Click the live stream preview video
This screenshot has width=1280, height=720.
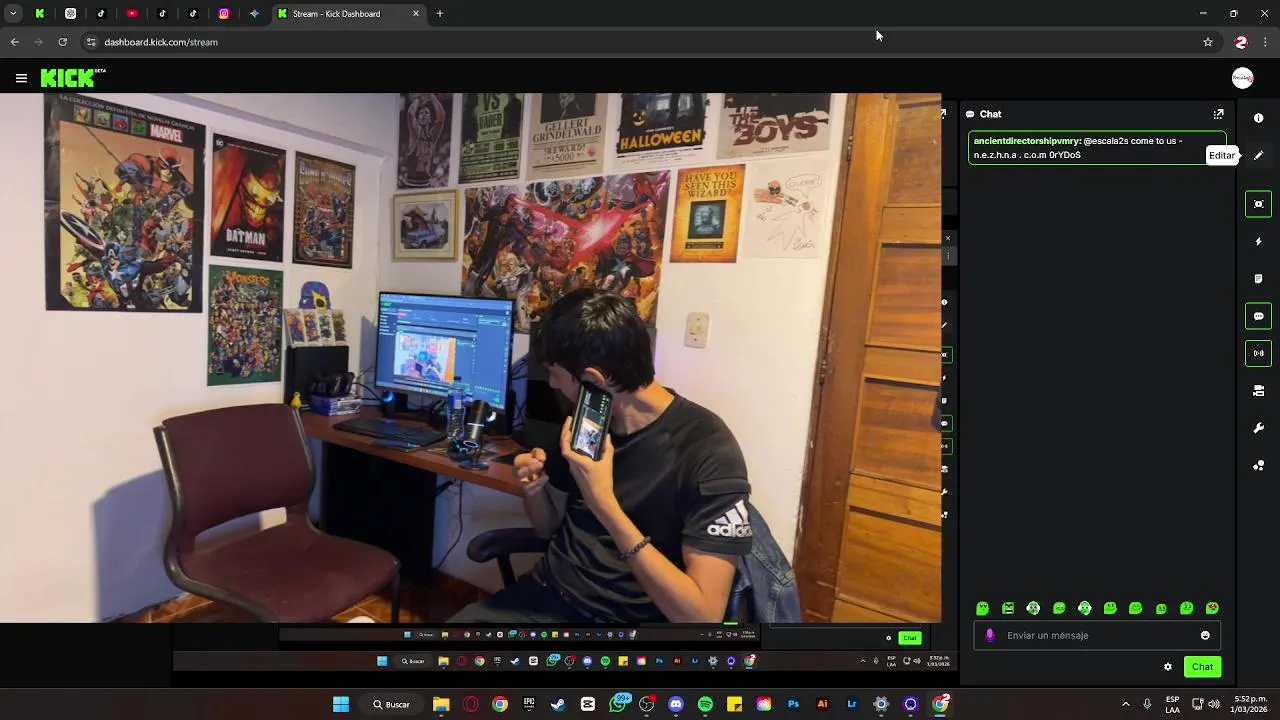(470, 358)
